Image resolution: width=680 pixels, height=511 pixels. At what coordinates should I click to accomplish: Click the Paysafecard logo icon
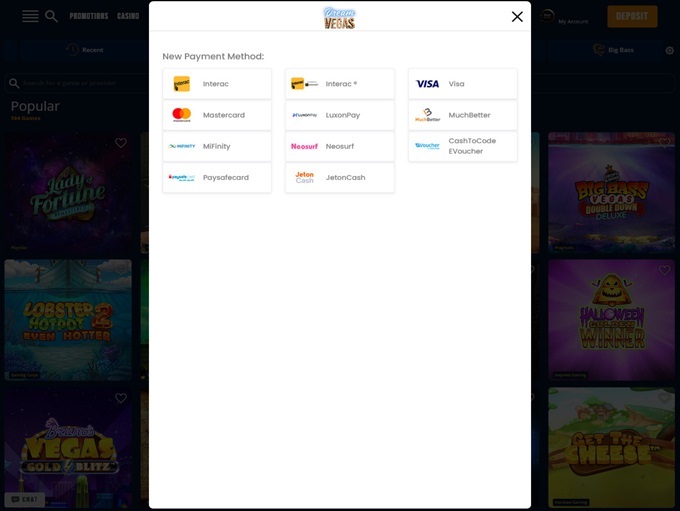click(182, 177)
